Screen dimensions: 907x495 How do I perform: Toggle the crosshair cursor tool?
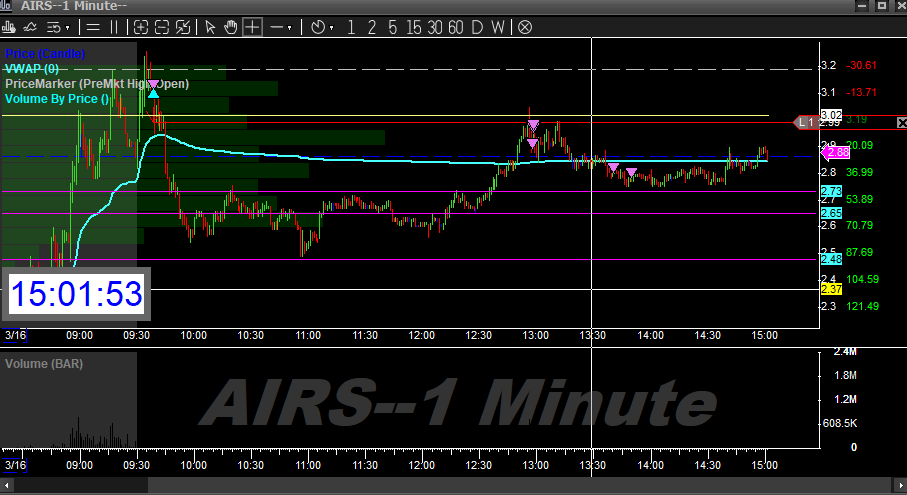tap(252, 27)
